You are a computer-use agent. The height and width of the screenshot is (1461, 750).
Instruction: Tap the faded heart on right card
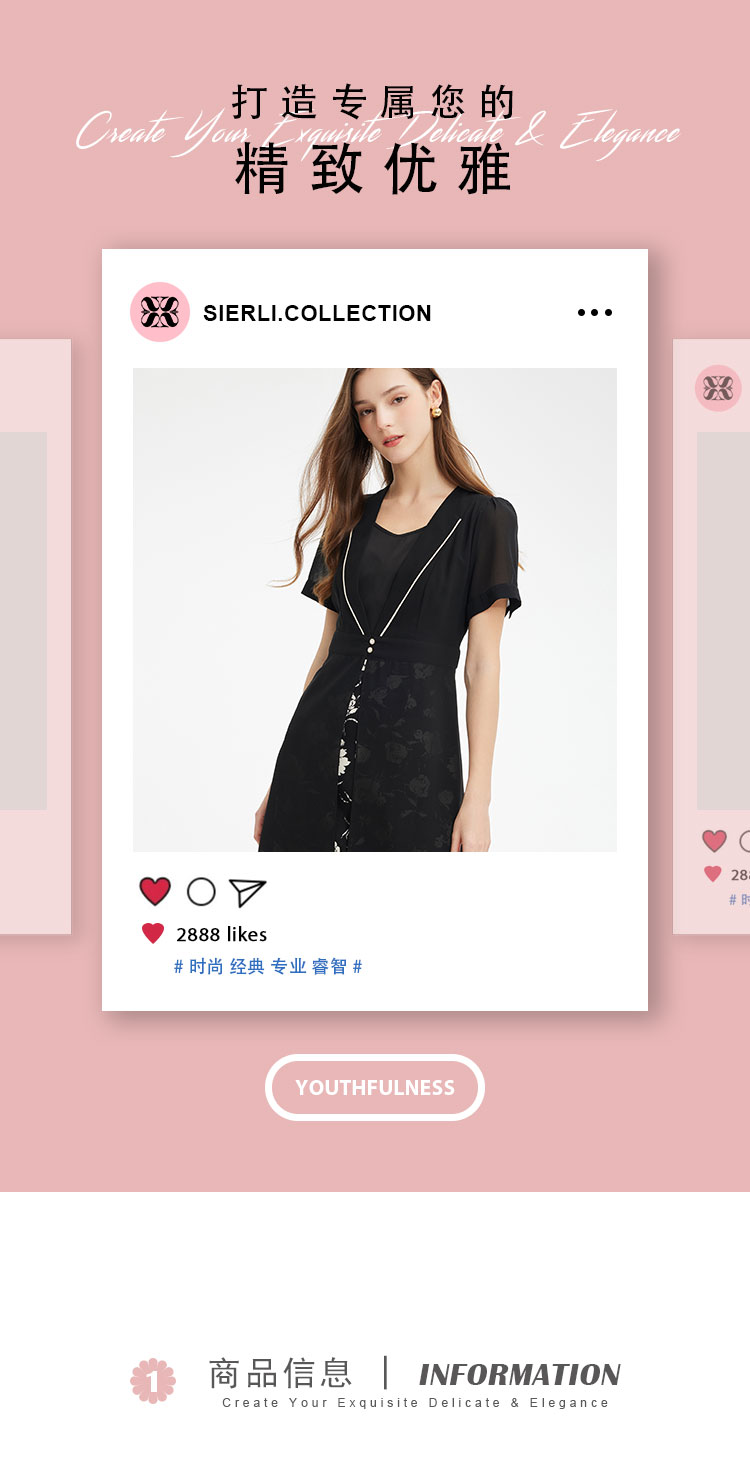pos(714,841)
